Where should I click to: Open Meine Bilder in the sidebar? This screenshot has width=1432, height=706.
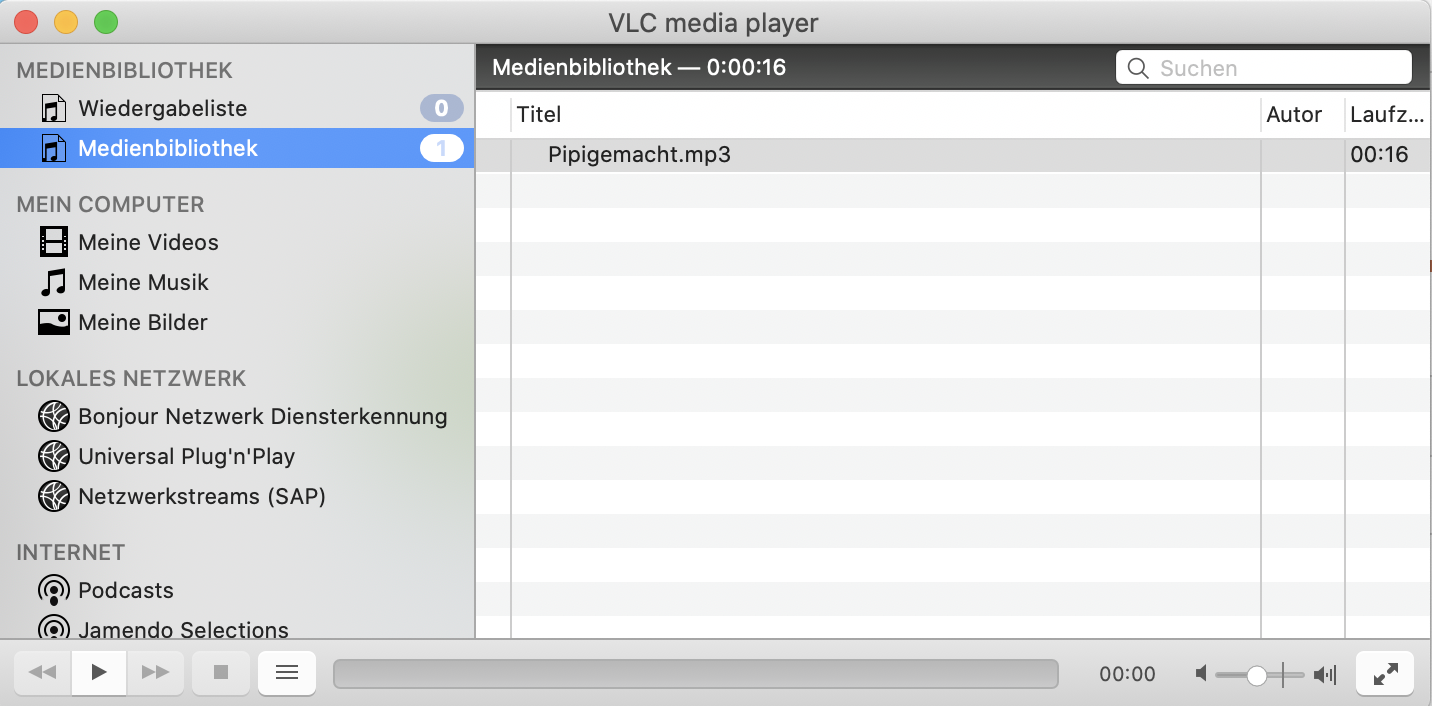237,322
